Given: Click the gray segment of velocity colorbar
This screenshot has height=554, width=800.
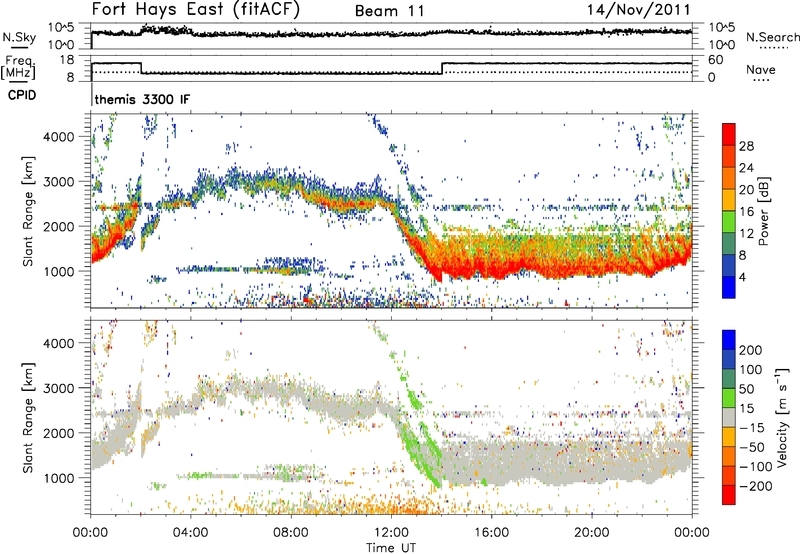Looking at the screenshot, I should coord(729,418).
